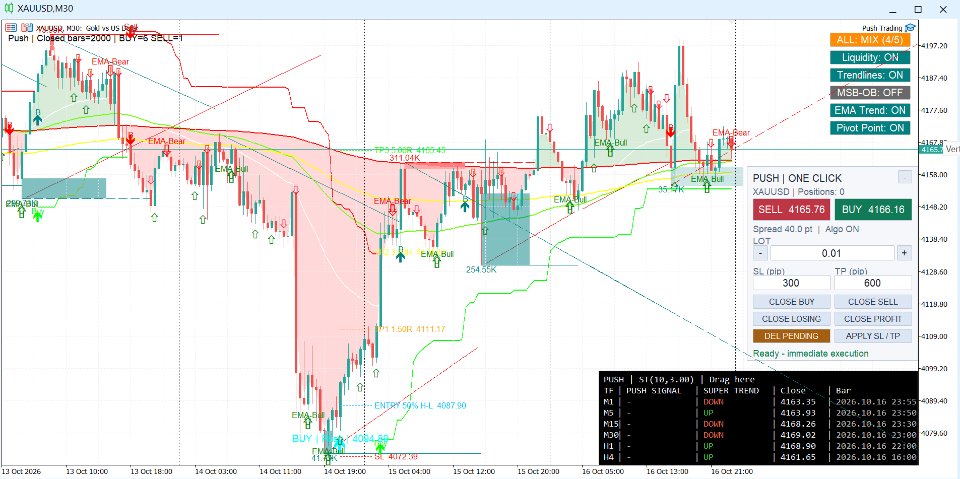Click the 'Ready - immediate execution' status text
960x479 pixels.
click(811, 353)
